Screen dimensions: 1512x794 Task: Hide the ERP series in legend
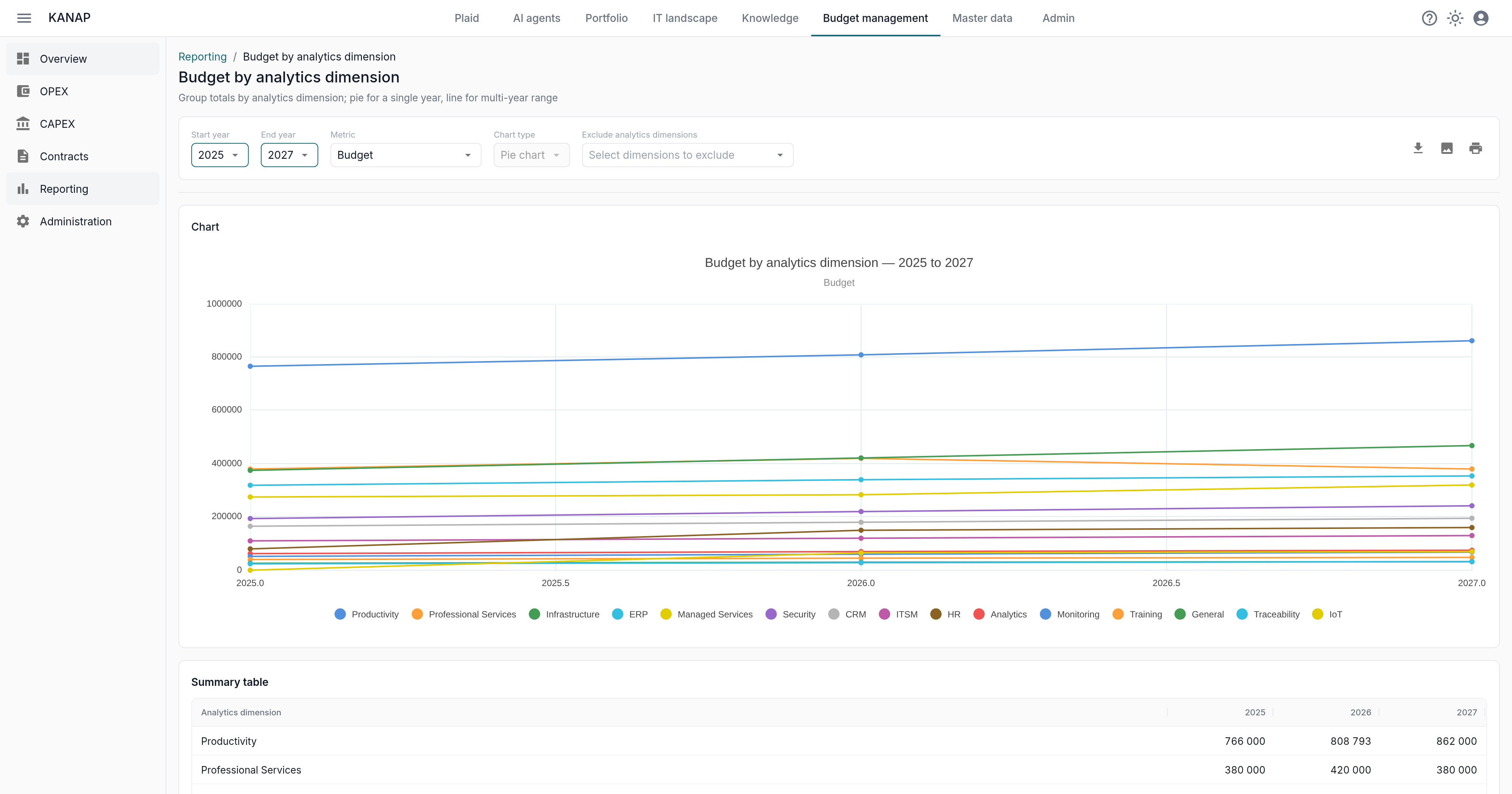click(630, 614)
